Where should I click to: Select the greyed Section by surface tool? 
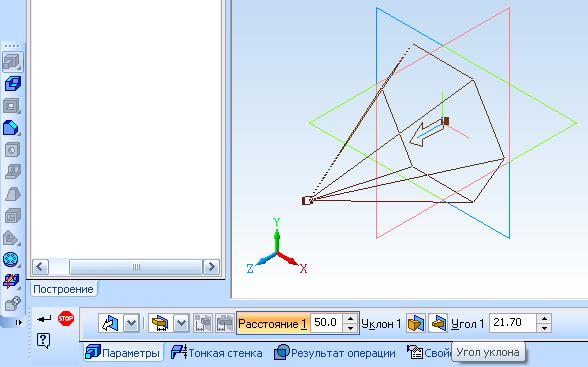coord(11,238)
